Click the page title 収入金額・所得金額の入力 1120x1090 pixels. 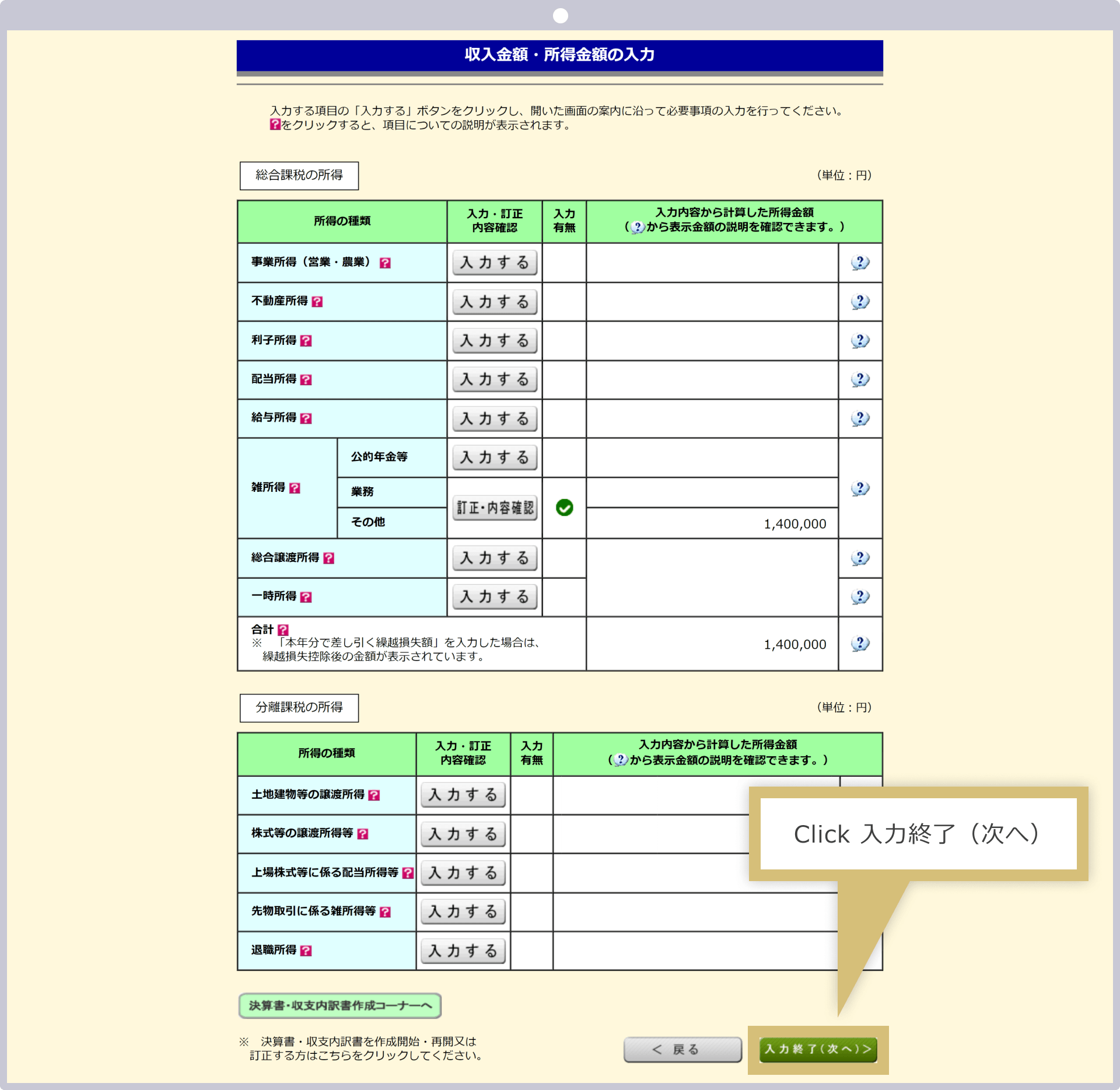click(x=559, y=55)
